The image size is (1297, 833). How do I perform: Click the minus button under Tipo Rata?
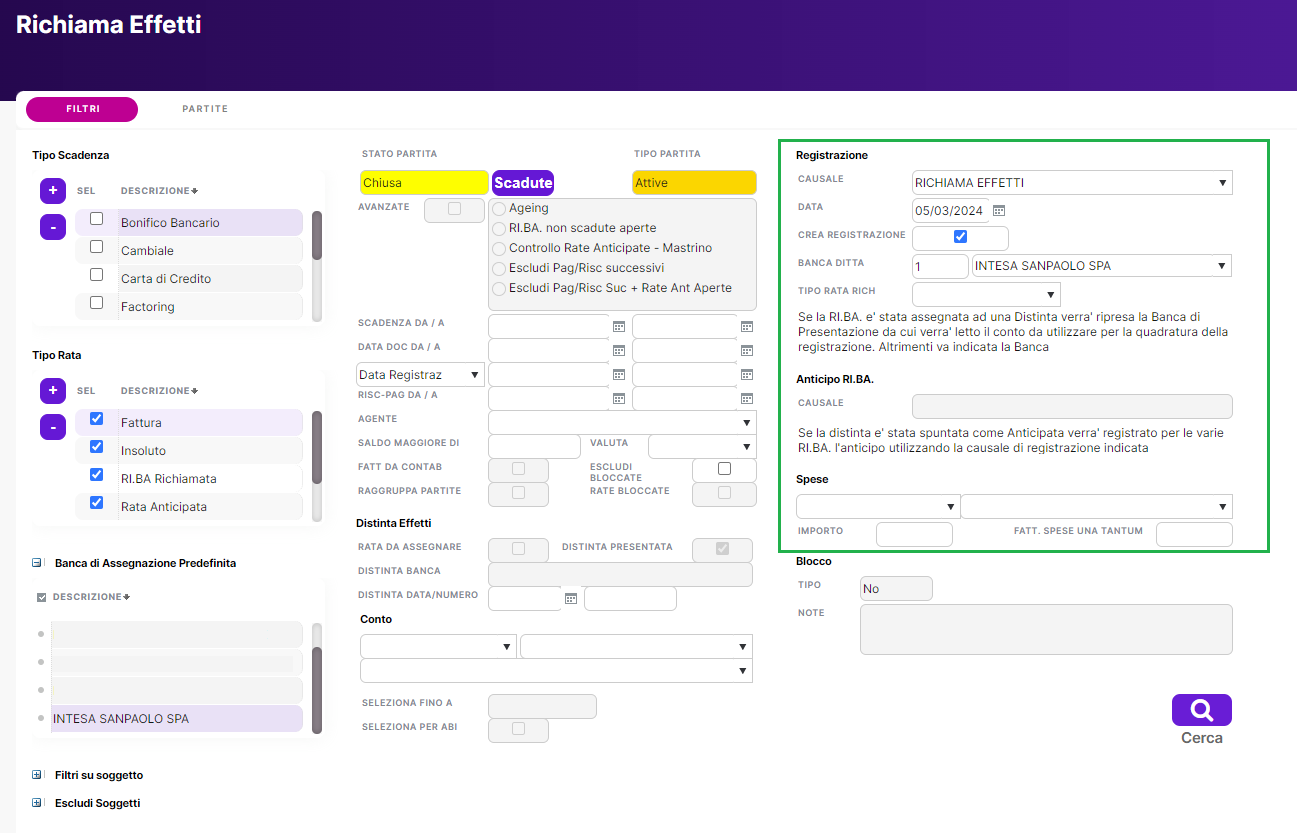53,427
